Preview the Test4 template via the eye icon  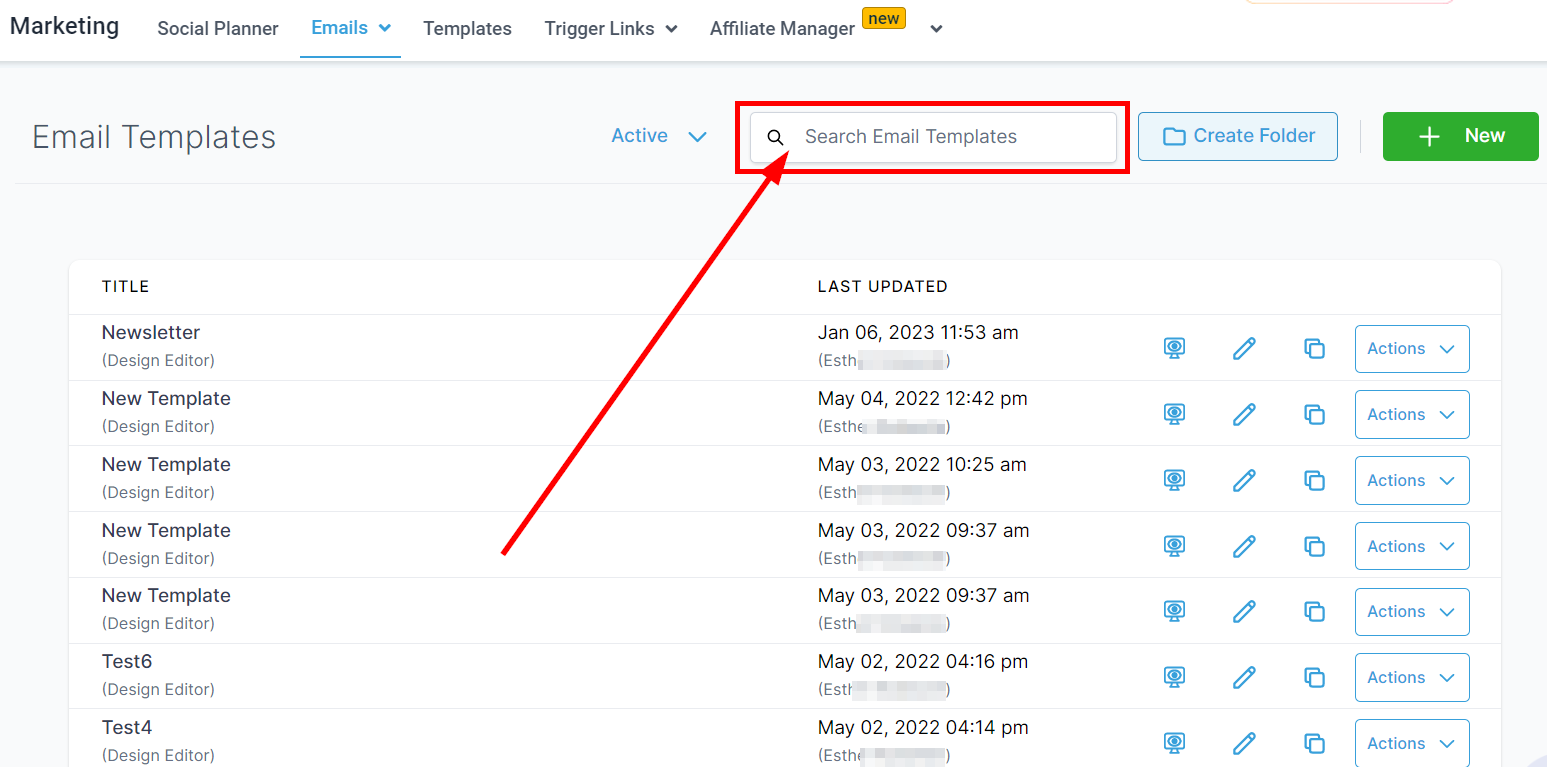(1175, 743)
